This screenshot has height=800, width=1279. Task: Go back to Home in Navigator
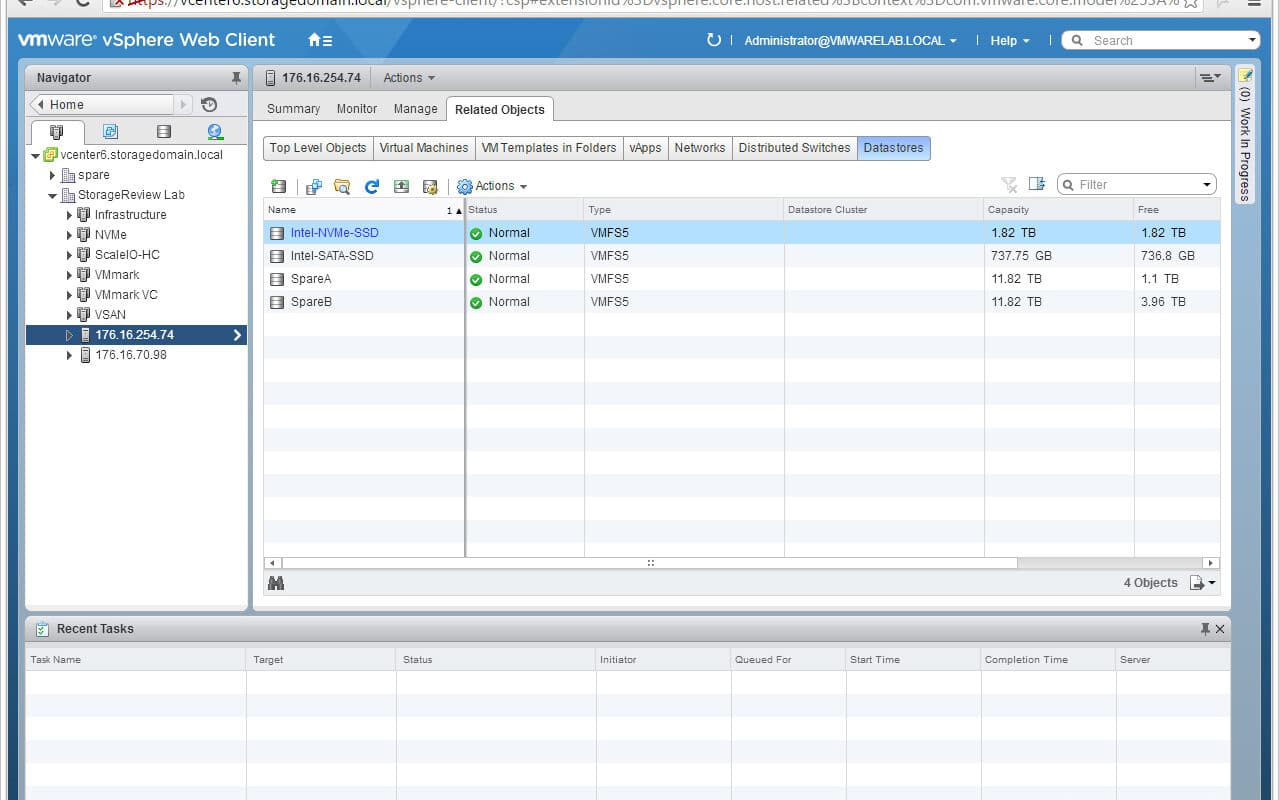point(103,104)
